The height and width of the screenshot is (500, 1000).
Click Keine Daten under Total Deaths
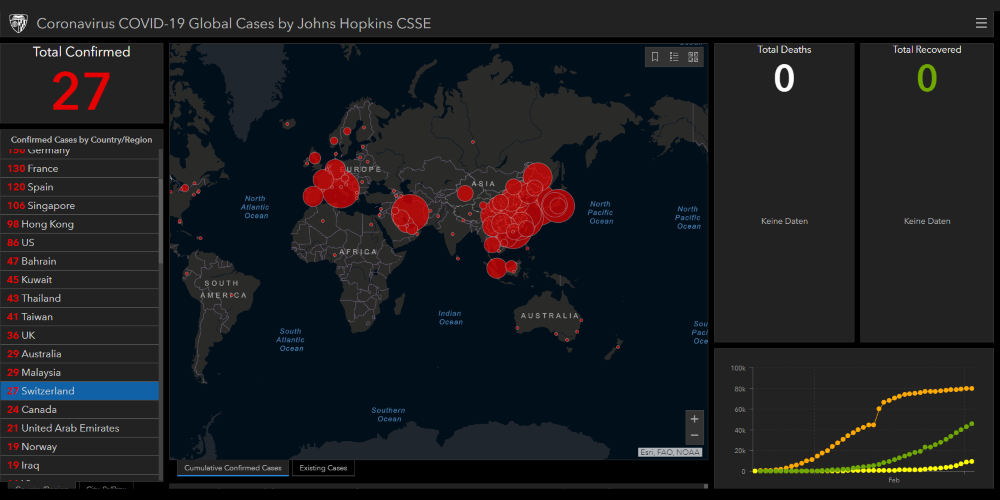tap(784, 221)
